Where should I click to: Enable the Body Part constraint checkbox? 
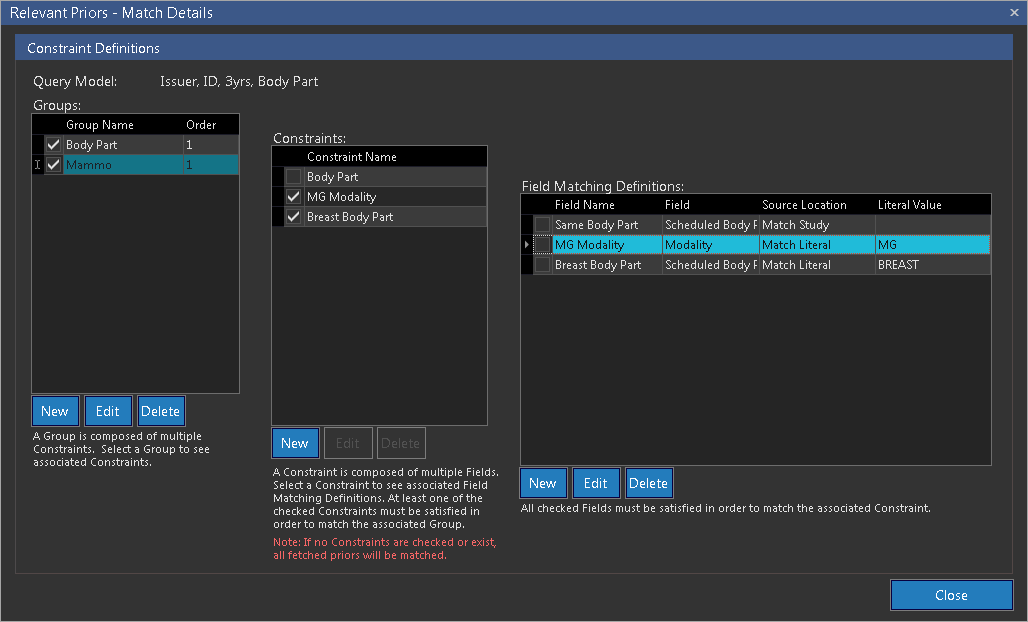(x=293, y=177)
